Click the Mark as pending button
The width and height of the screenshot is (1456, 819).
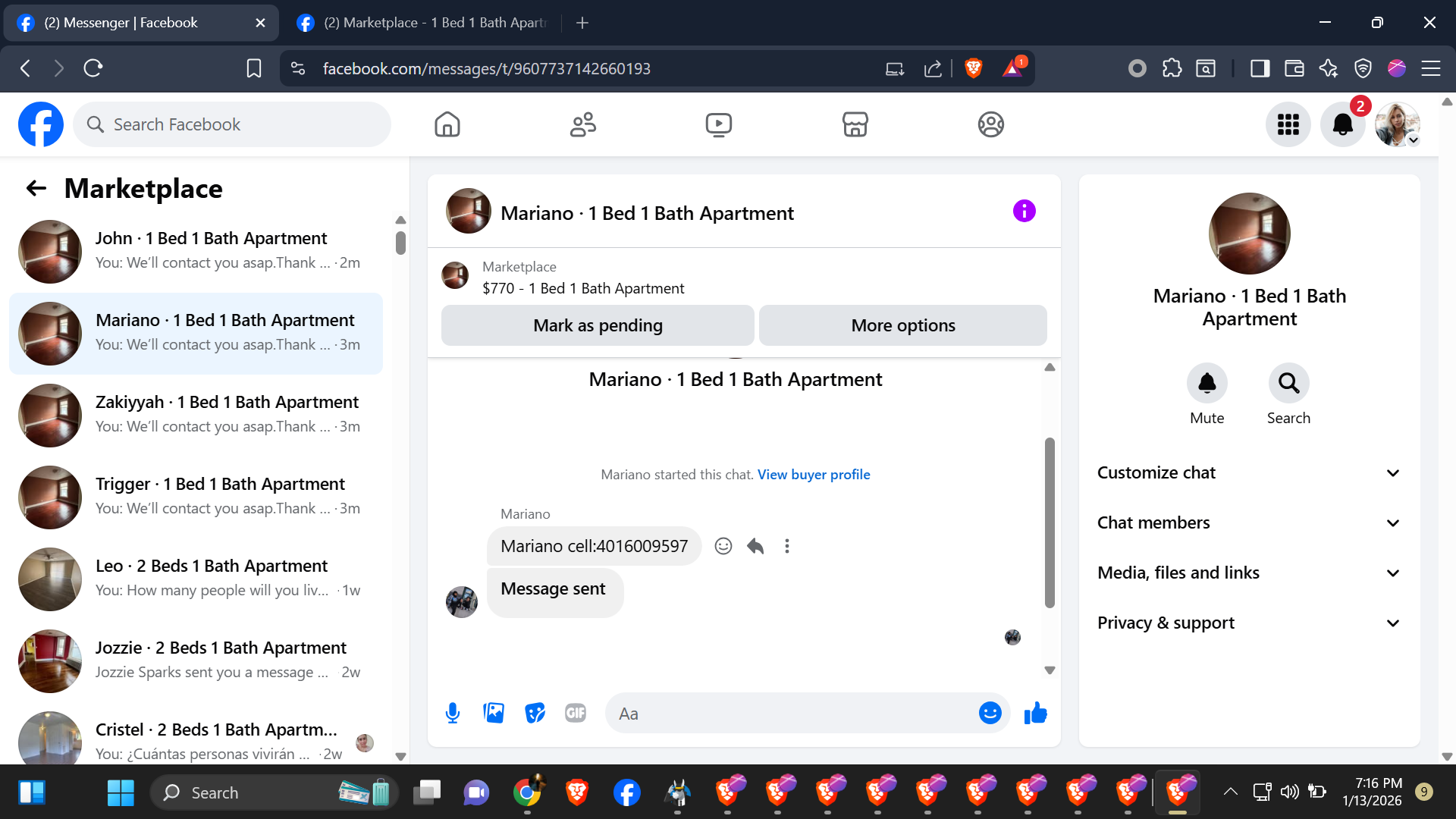598,325
